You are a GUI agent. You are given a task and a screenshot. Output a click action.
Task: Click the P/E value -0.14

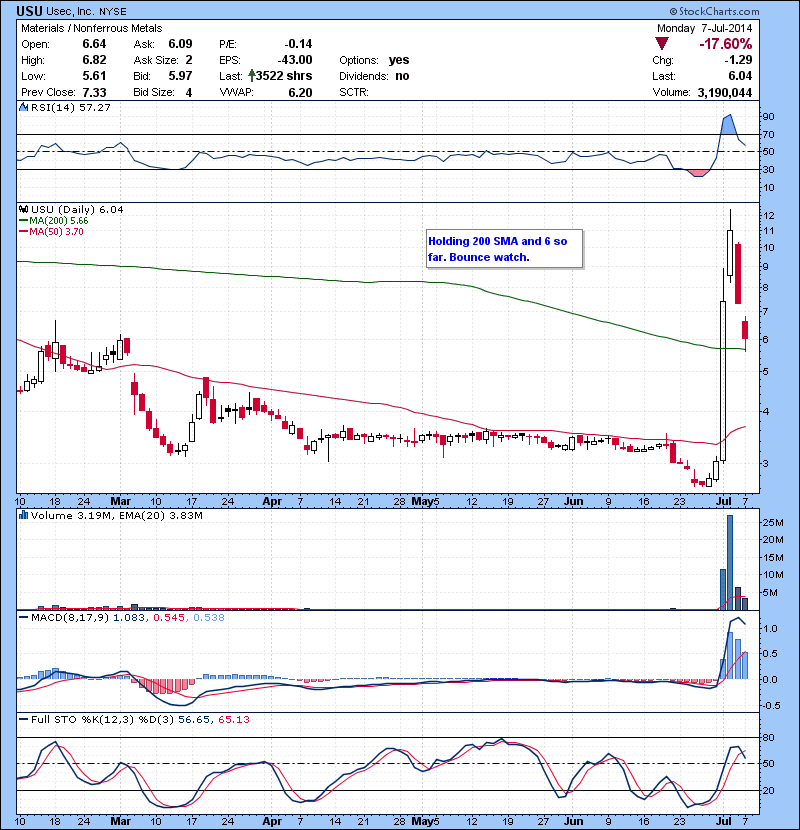click(298, 44)
